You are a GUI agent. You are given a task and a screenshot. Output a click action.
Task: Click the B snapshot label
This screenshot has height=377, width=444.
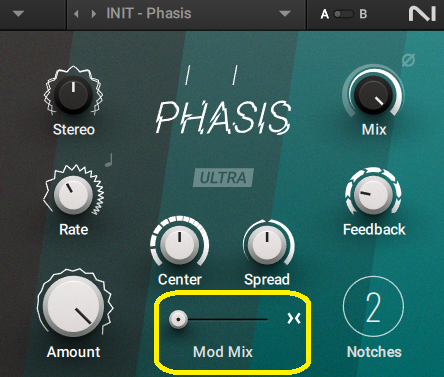[x=363, y=14]
